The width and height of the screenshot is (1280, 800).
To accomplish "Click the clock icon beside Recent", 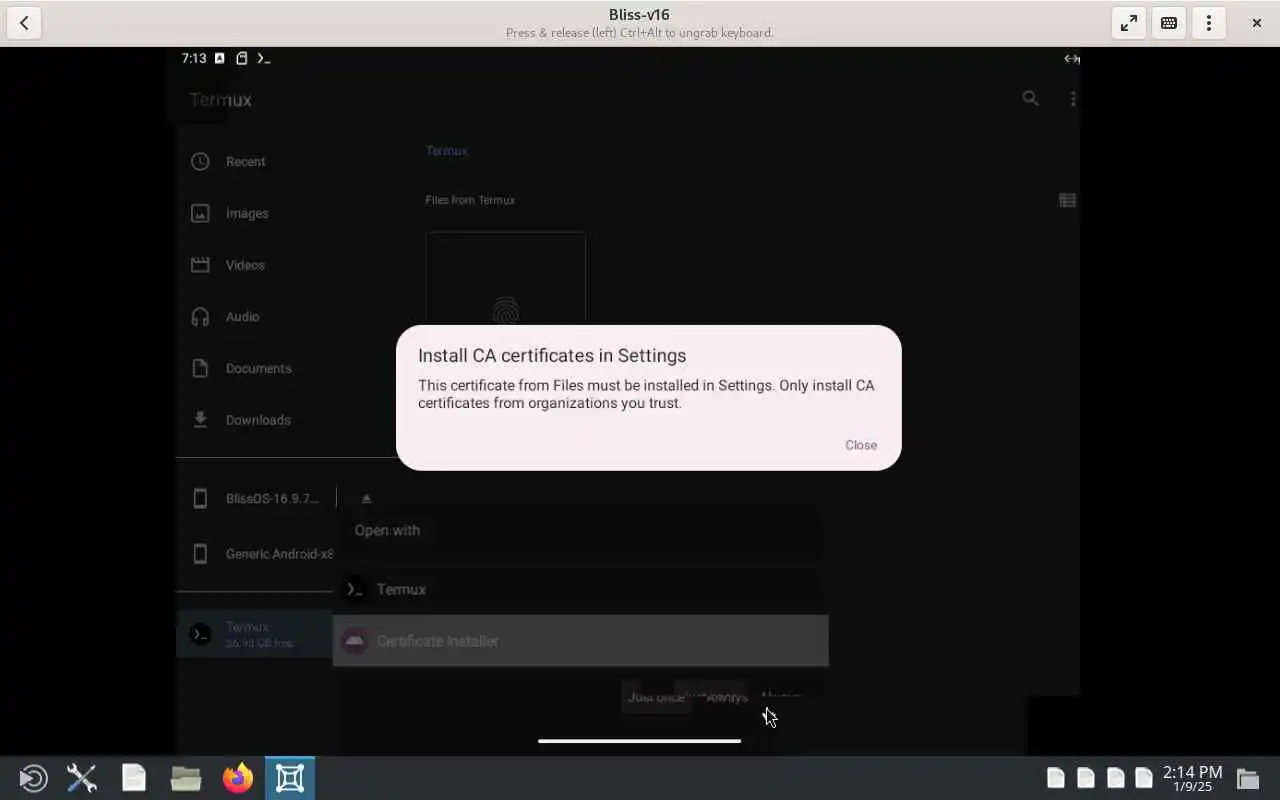I will click(200, 161).
